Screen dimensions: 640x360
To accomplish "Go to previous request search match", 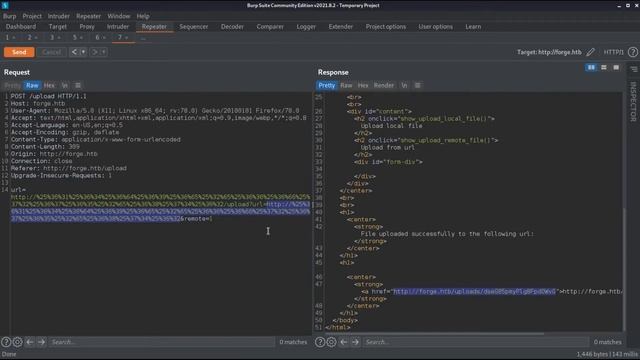I will pyautogui.click(x=30, y=342).
